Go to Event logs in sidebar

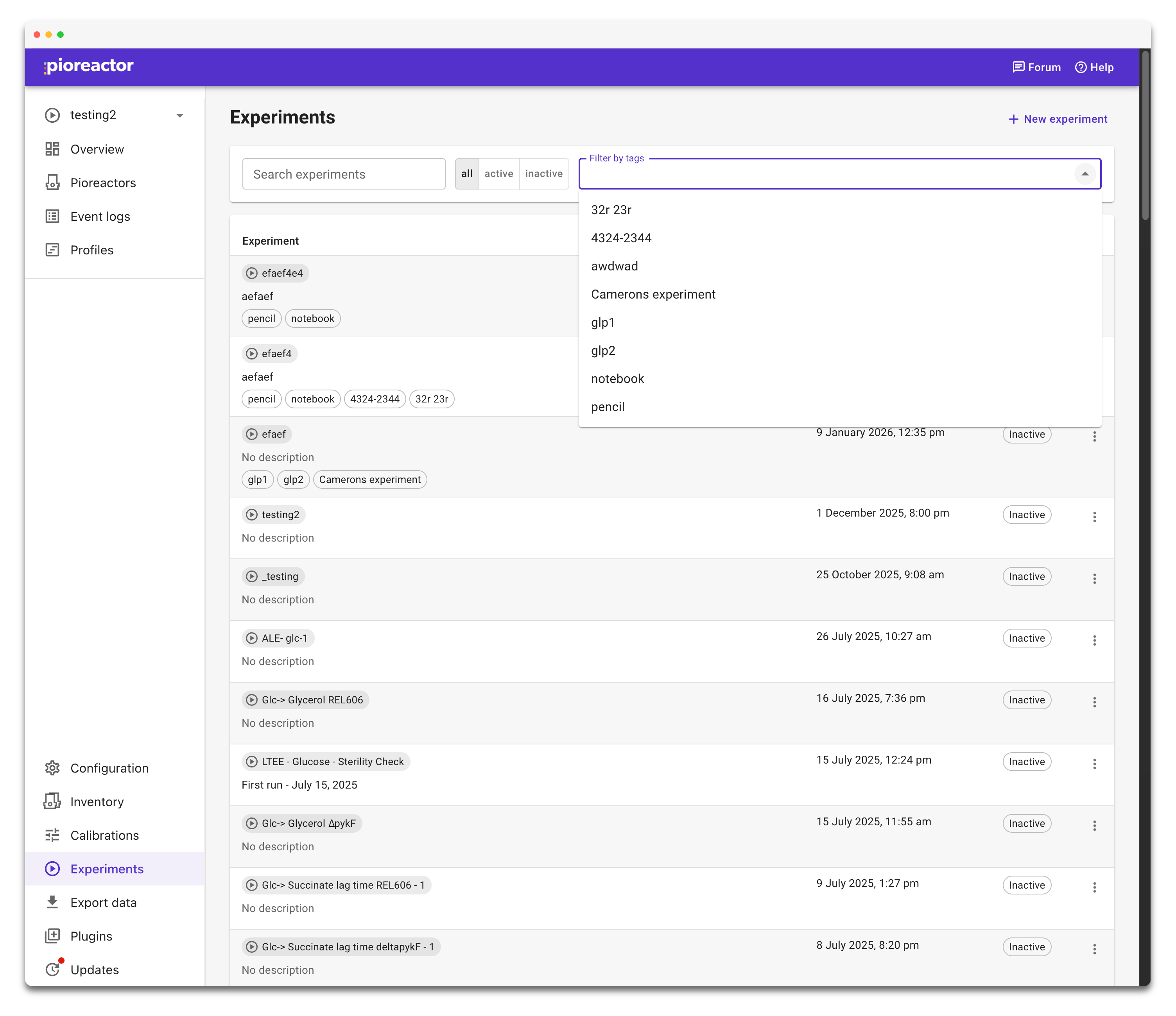[x=100, y=217]
